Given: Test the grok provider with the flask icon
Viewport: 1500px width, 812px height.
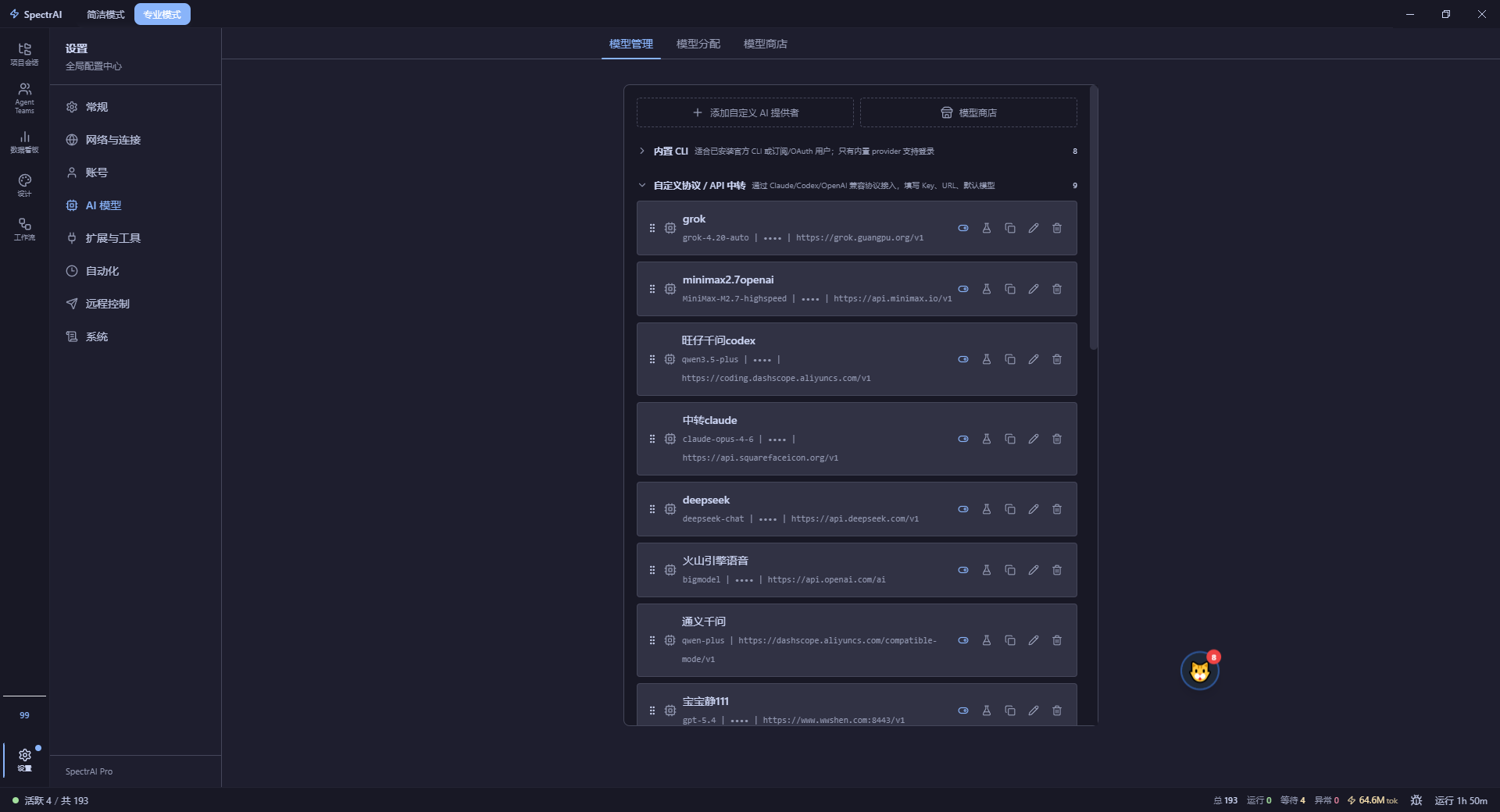Looking at the screenshot, I should (987, 228).
